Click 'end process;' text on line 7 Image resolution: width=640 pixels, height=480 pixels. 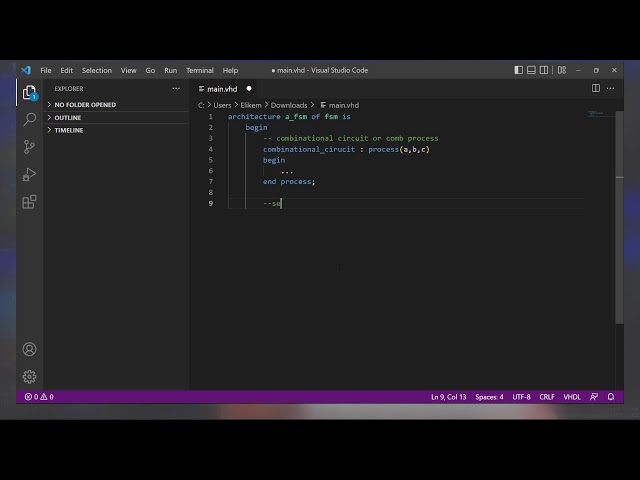pyautogui.click(x=289, y=182)
